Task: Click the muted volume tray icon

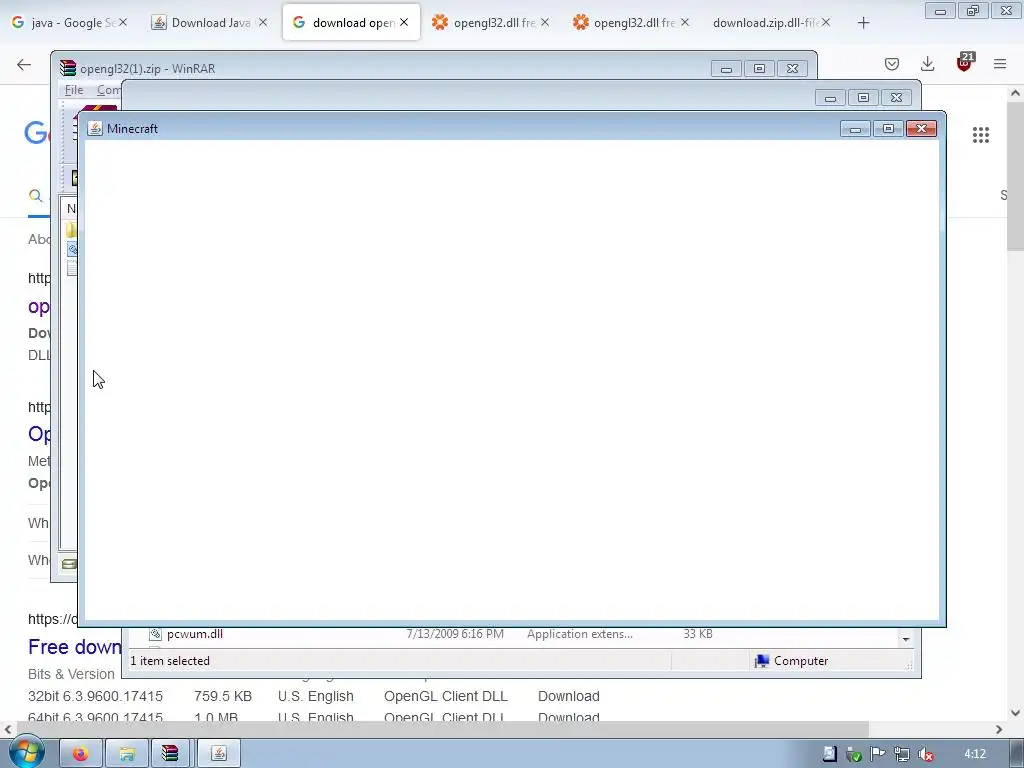Action: (x=925, y=754)
